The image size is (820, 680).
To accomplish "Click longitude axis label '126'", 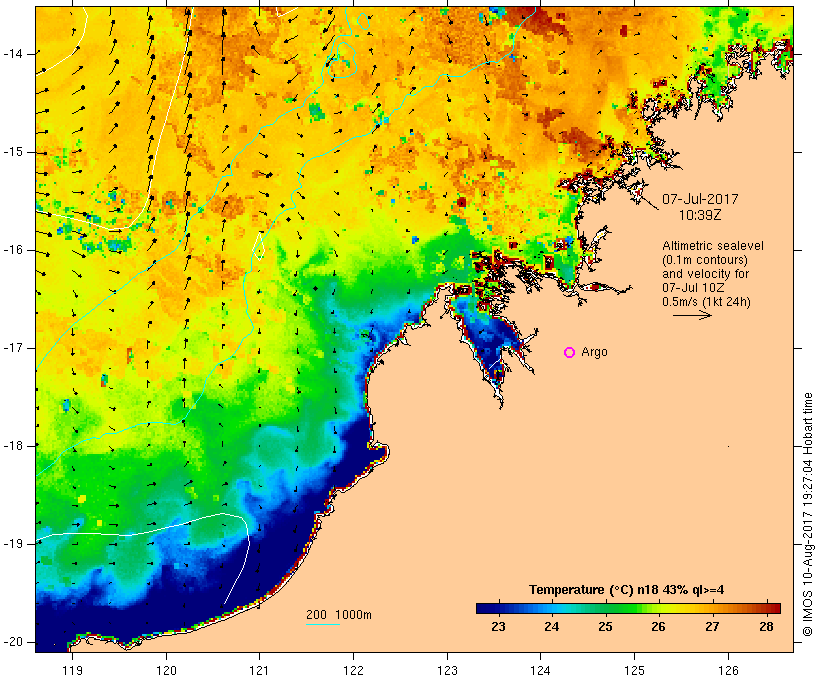I will coord(728,670).
